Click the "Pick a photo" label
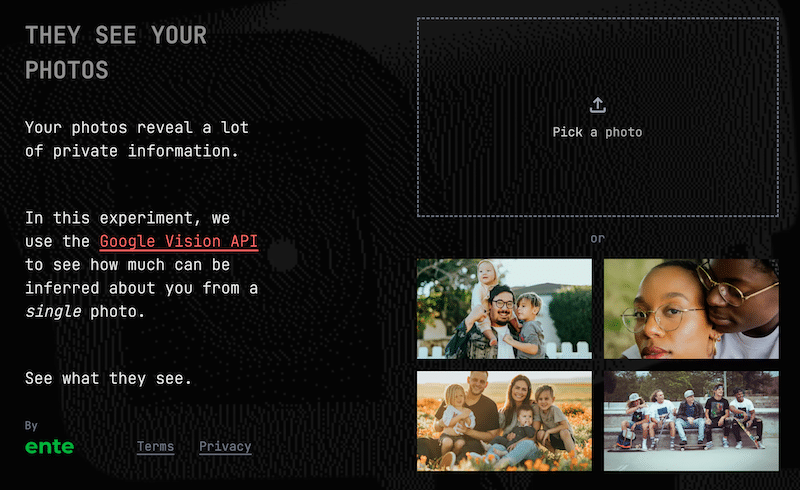This screenshot has width=800, height=490. [597, 132]
